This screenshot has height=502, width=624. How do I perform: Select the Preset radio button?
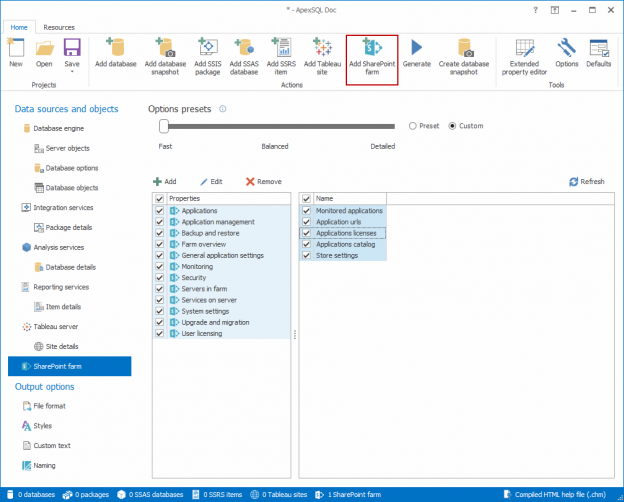coord(413,126)
